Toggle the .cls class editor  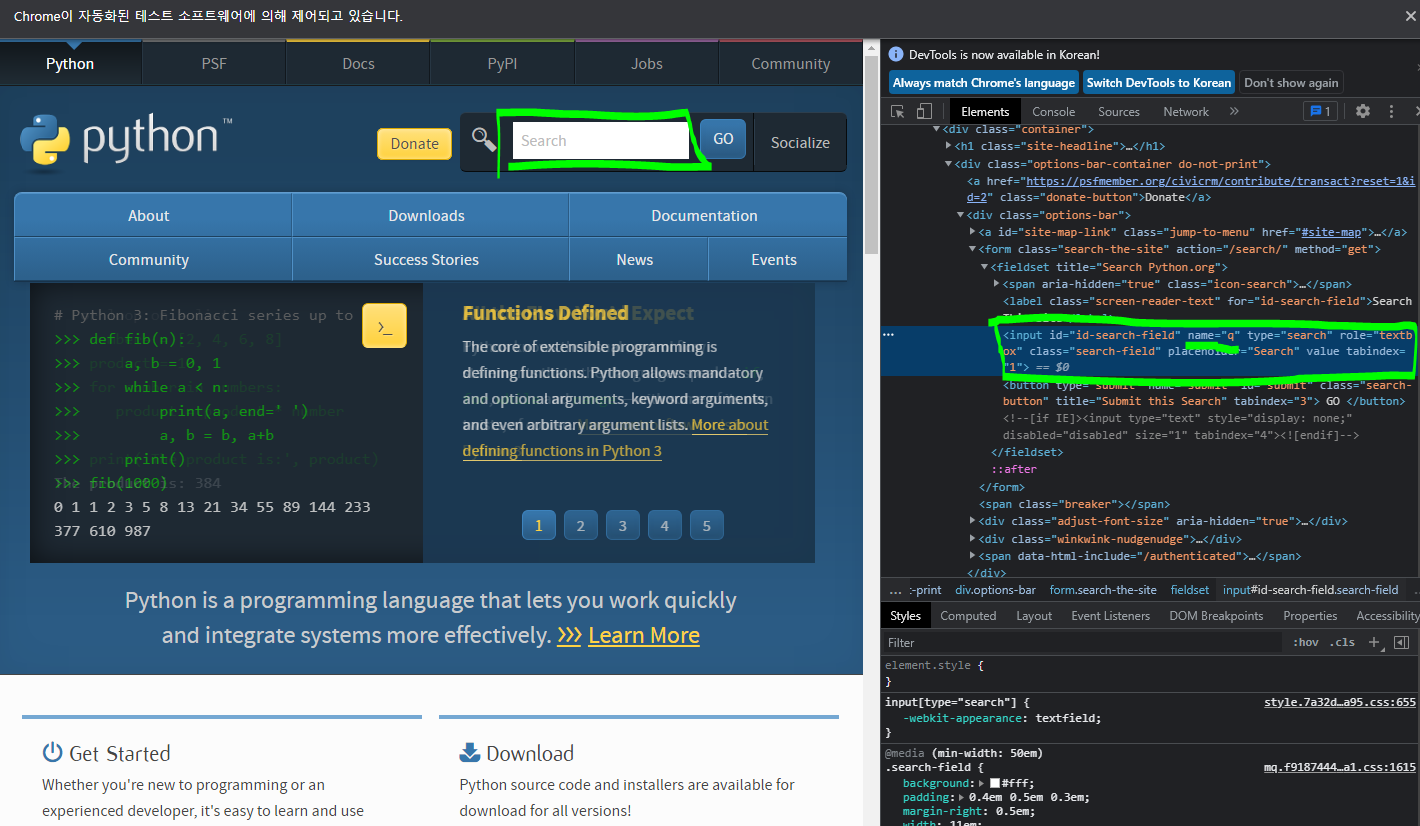point(1342,642)
